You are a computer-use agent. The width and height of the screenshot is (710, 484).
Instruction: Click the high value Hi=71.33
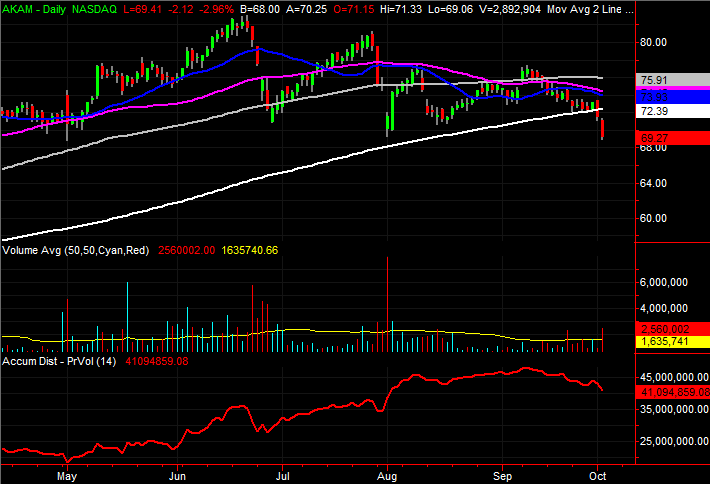coord(401,9)
